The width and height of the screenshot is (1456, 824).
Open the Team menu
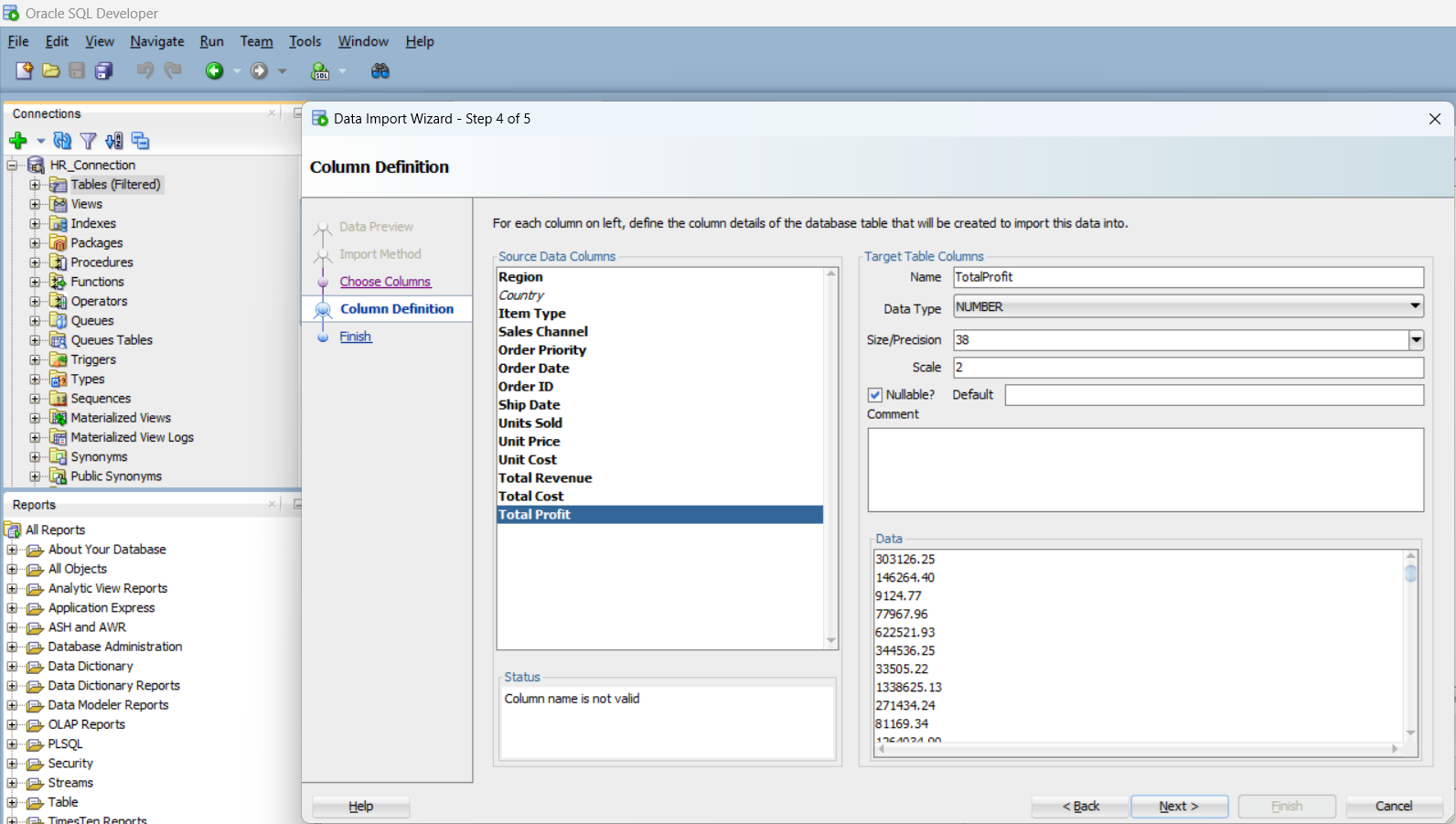[256, 41]
